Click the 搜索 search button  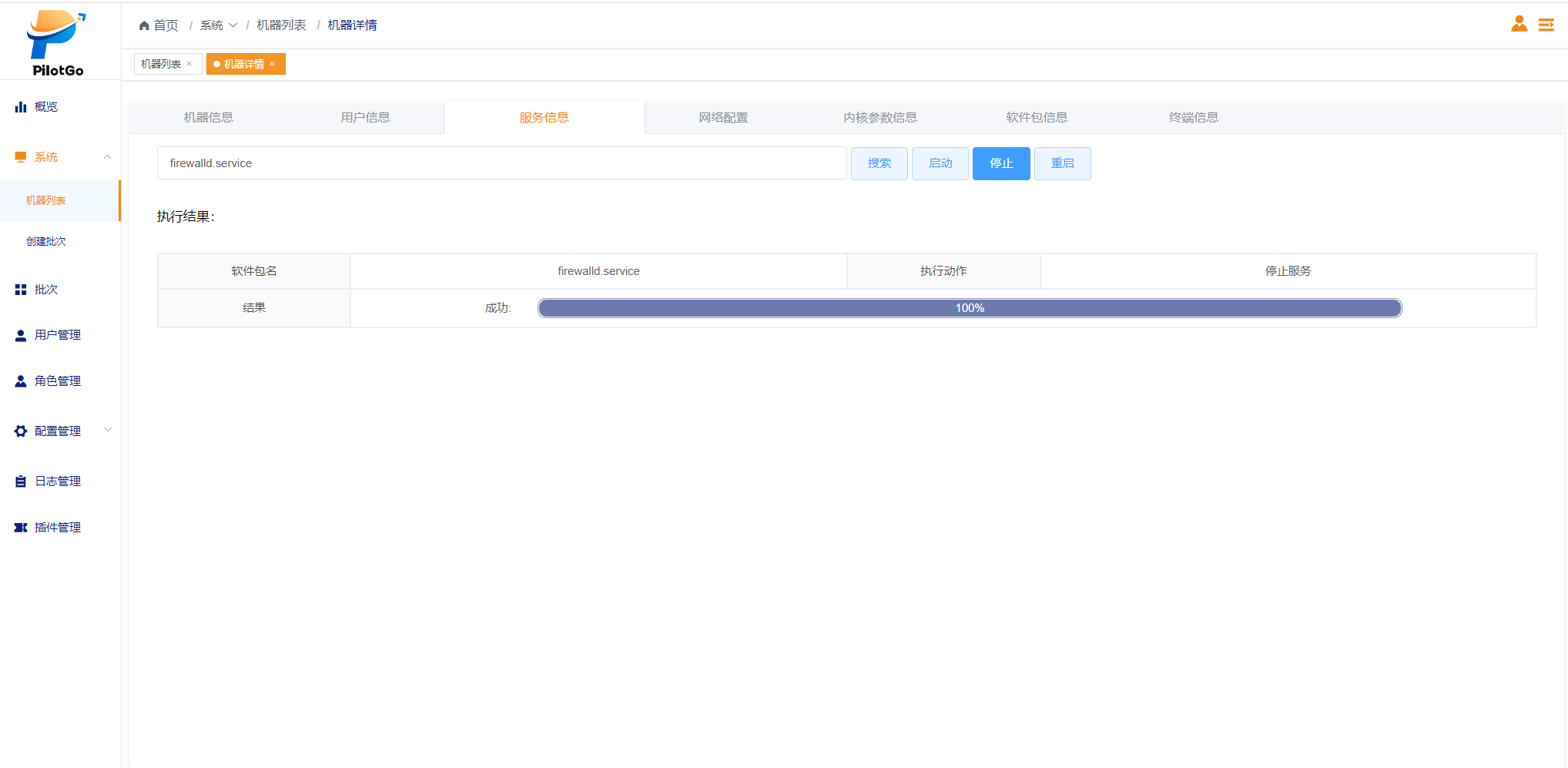click(879, 163)
